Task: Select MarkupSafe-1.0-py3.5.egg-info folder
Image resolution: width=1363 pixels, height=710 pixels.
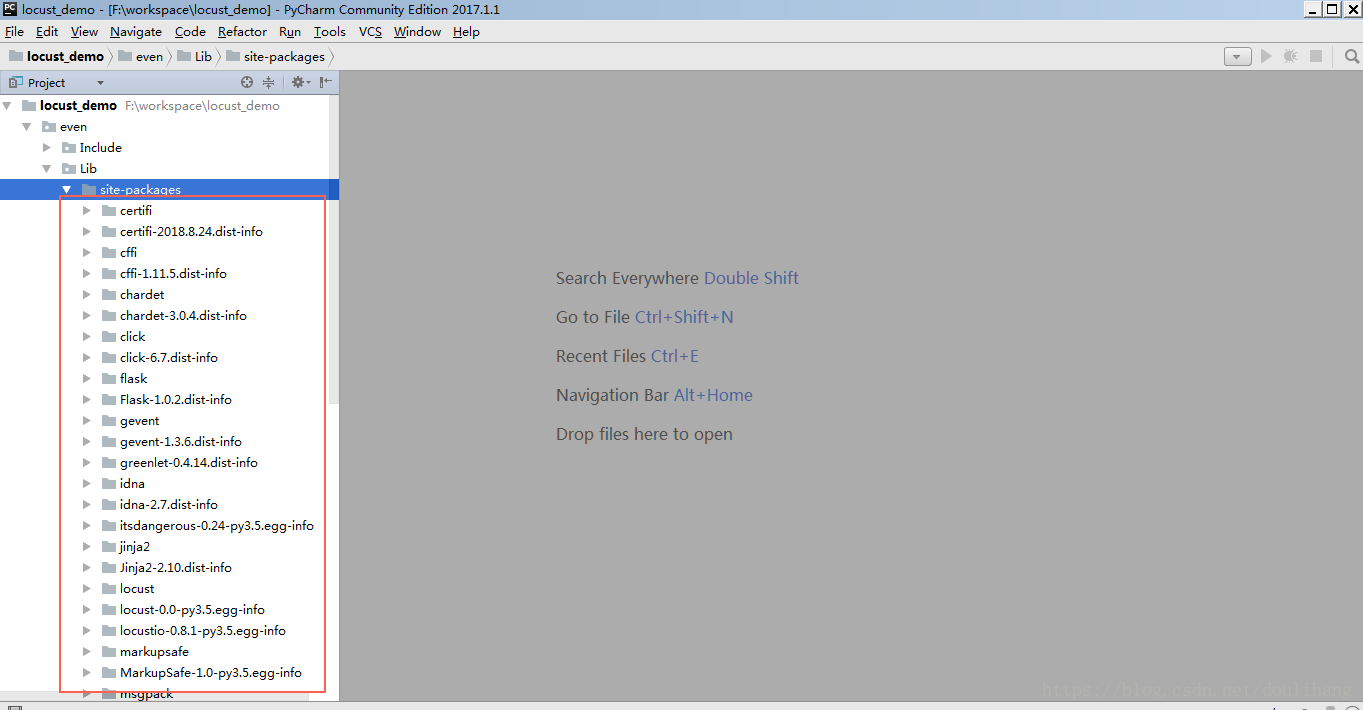Action: (x=211, y=673)
